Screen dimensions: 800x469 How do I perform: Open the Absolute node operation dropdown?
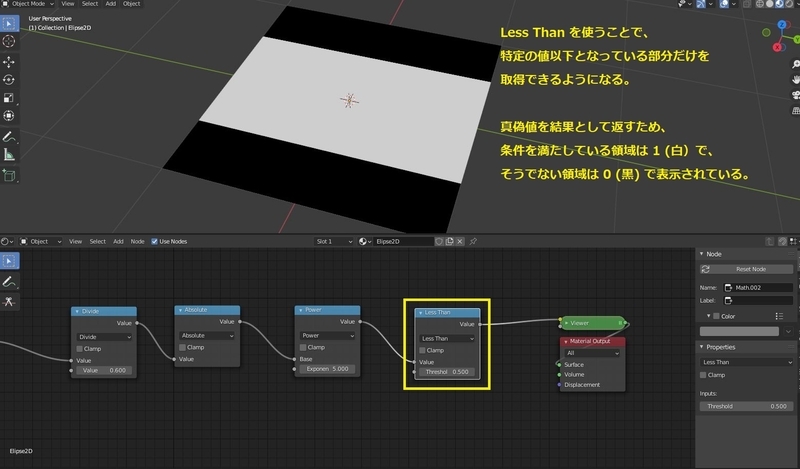207,336
